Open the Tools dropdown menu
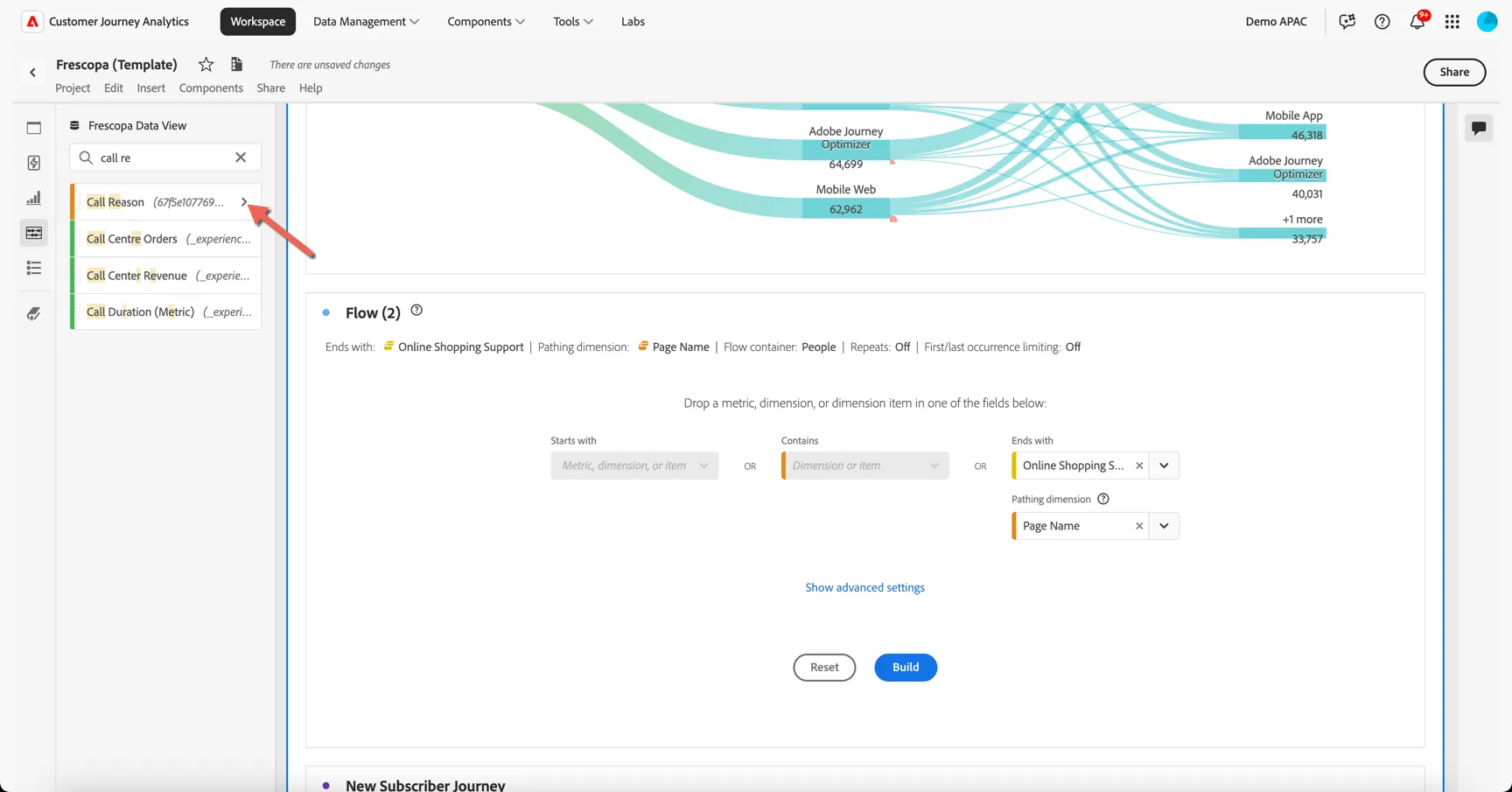 click(x=573, y=22)
